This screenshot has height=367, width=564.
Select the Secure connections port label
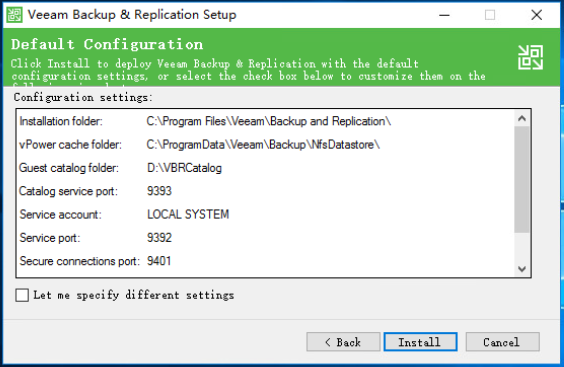(x=79, y=261)
